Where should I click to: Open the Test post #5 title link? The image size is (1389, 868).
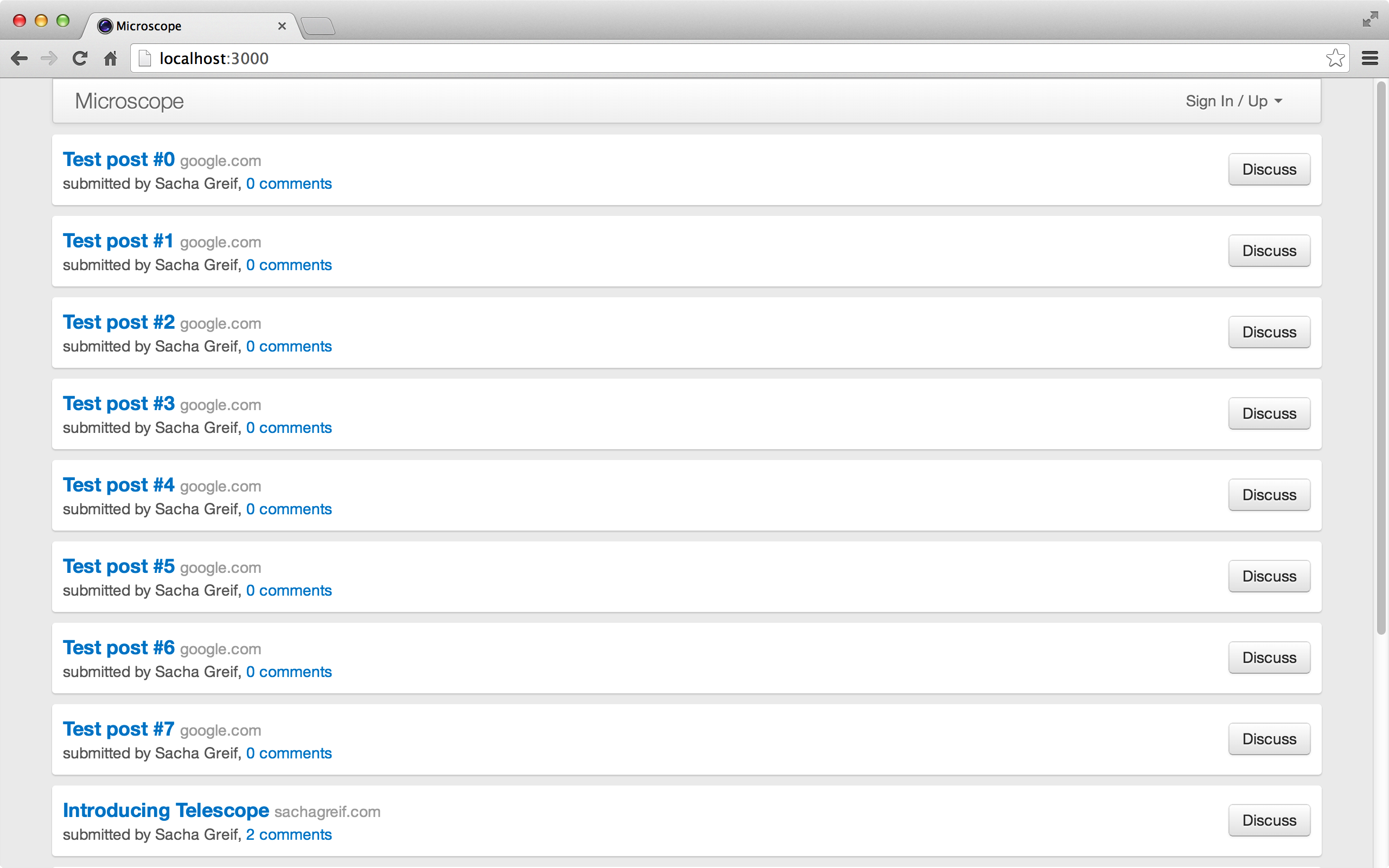tap(119, 566)
